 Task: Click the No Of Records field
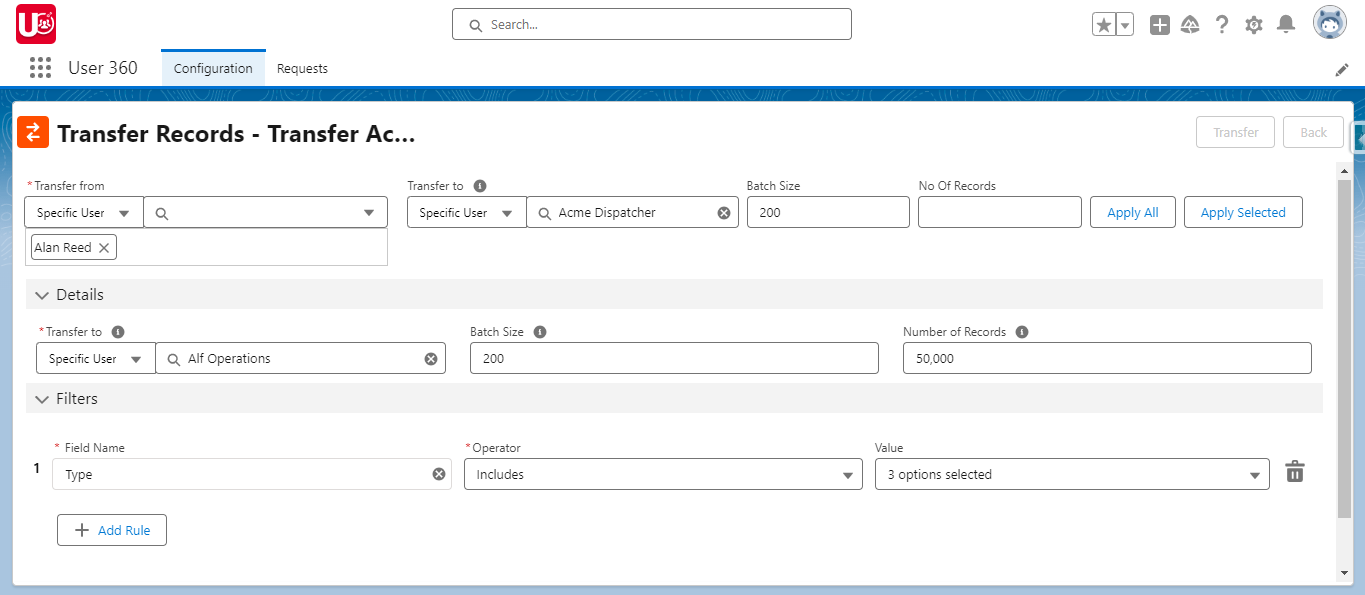pos(1000,212)
